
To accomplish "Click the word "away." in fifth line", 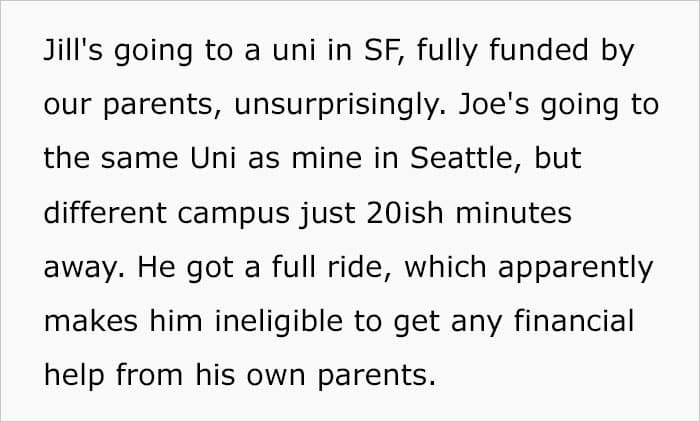I will point(84,267).
